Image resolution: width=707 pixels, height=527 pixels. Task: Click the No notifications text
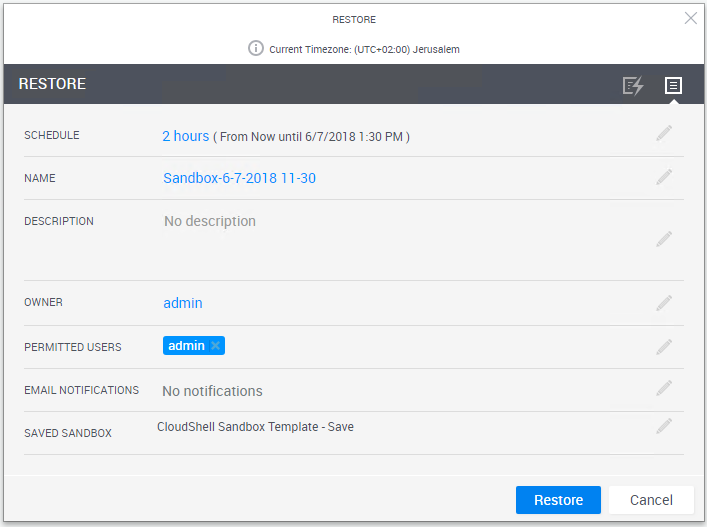pos(212,391)
